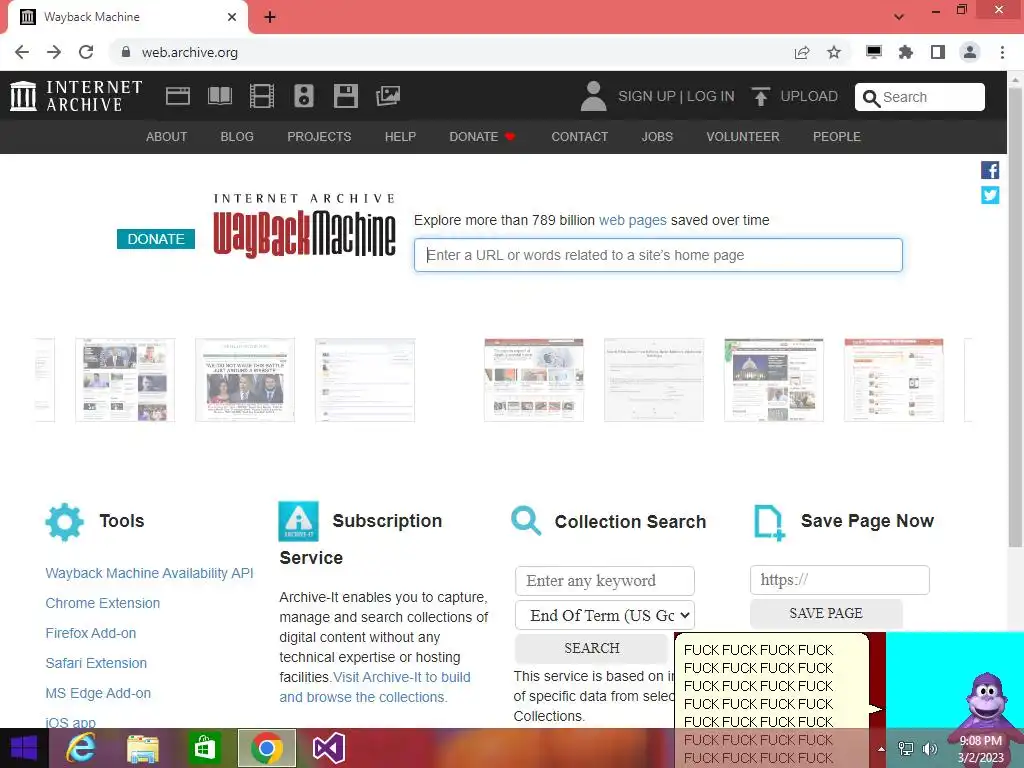
Task: Click the Upload arrow icon
Action: tap(760, 97)
